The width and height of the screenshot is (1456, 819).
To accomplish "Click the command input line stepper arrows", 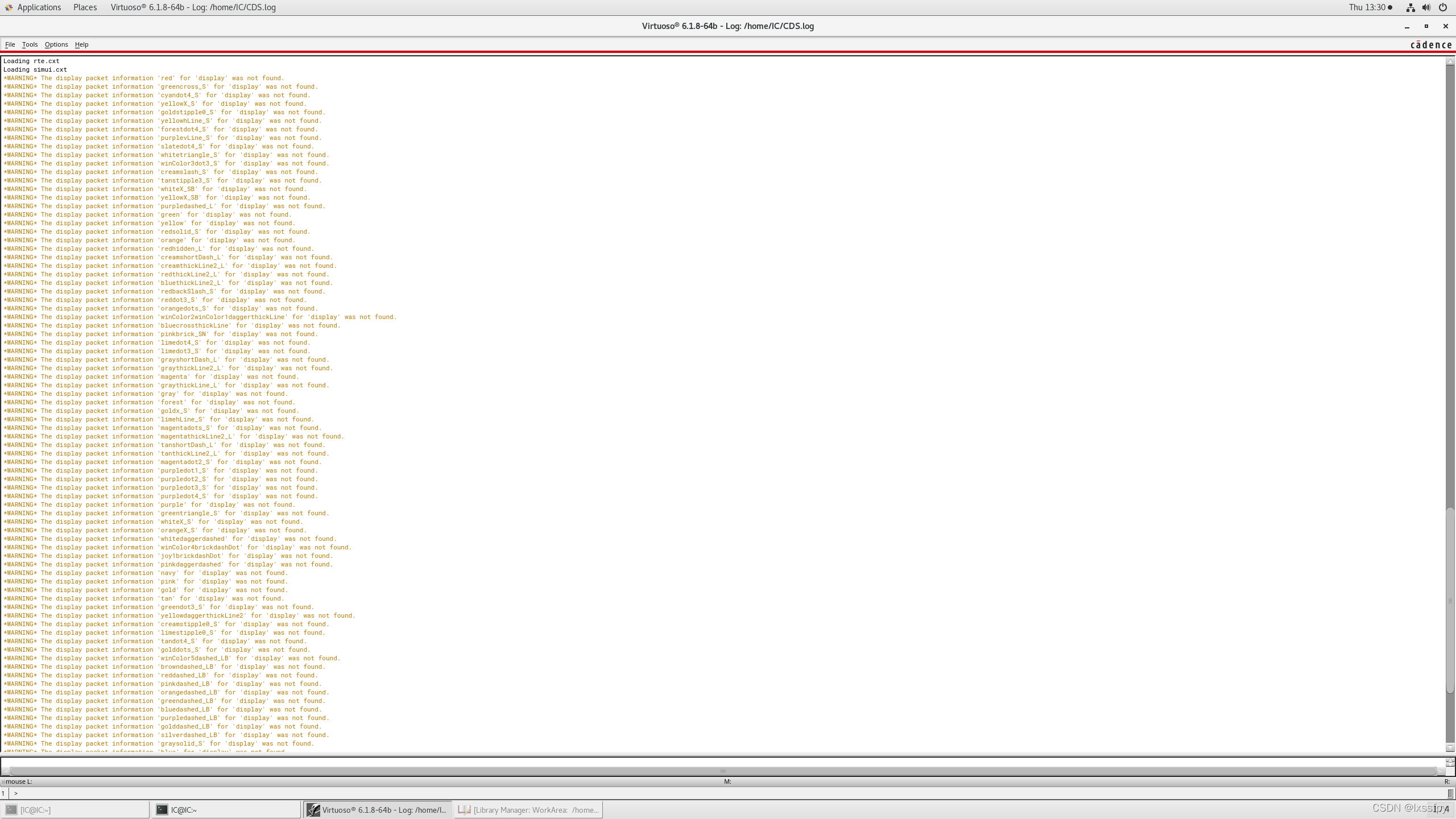I will pyautogui.click(x=1450, y=762).
